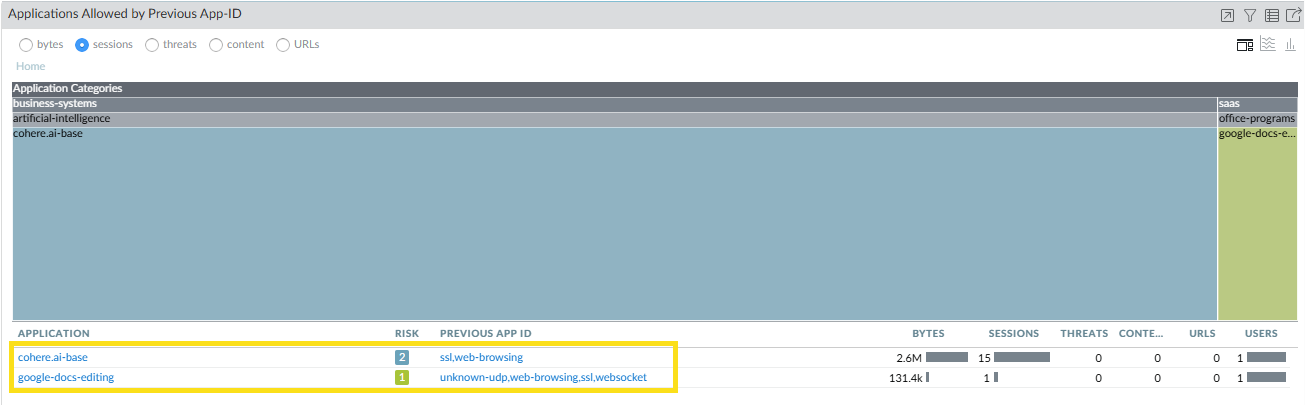Image resolution: width=1305 pixels, height=405 pixels.
Task: Click the bytes bar for cohere.ai-base
Action: [947, 357]
